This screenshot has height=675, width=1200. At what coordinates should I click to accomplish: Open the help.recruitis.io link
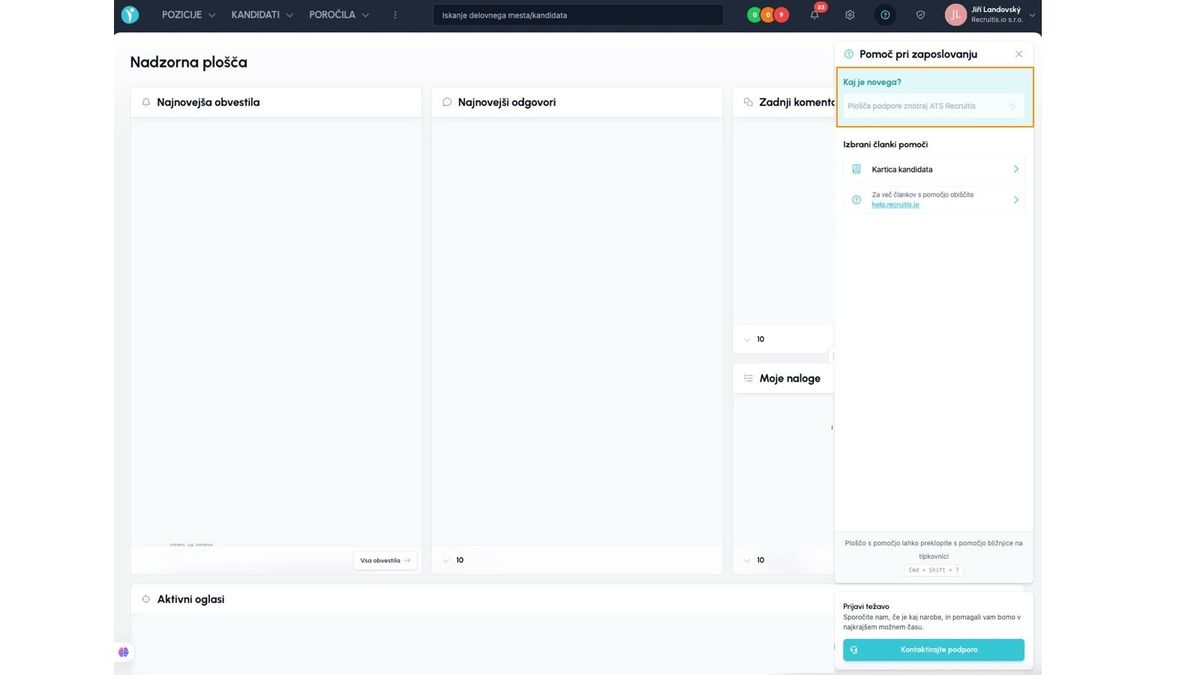[895, 204]
